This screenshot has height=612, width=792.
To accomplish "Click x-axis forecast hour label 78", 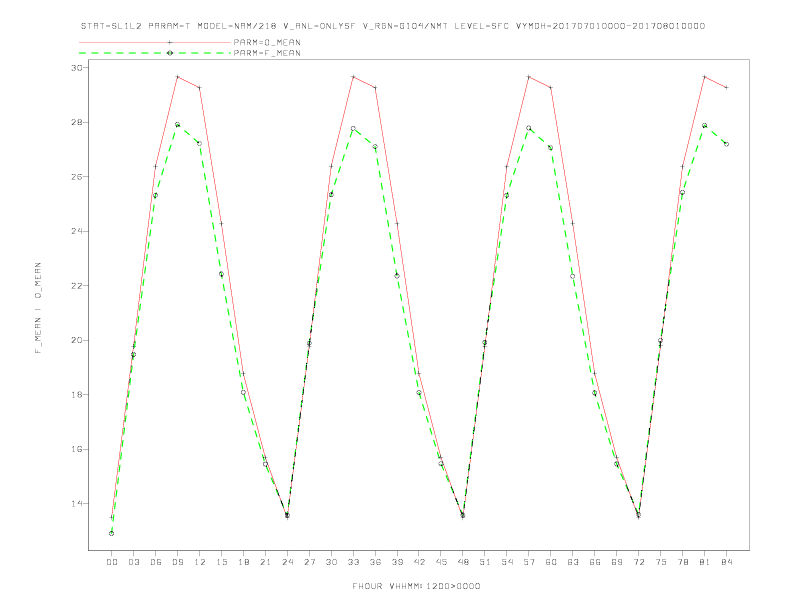I will point(683,562).
